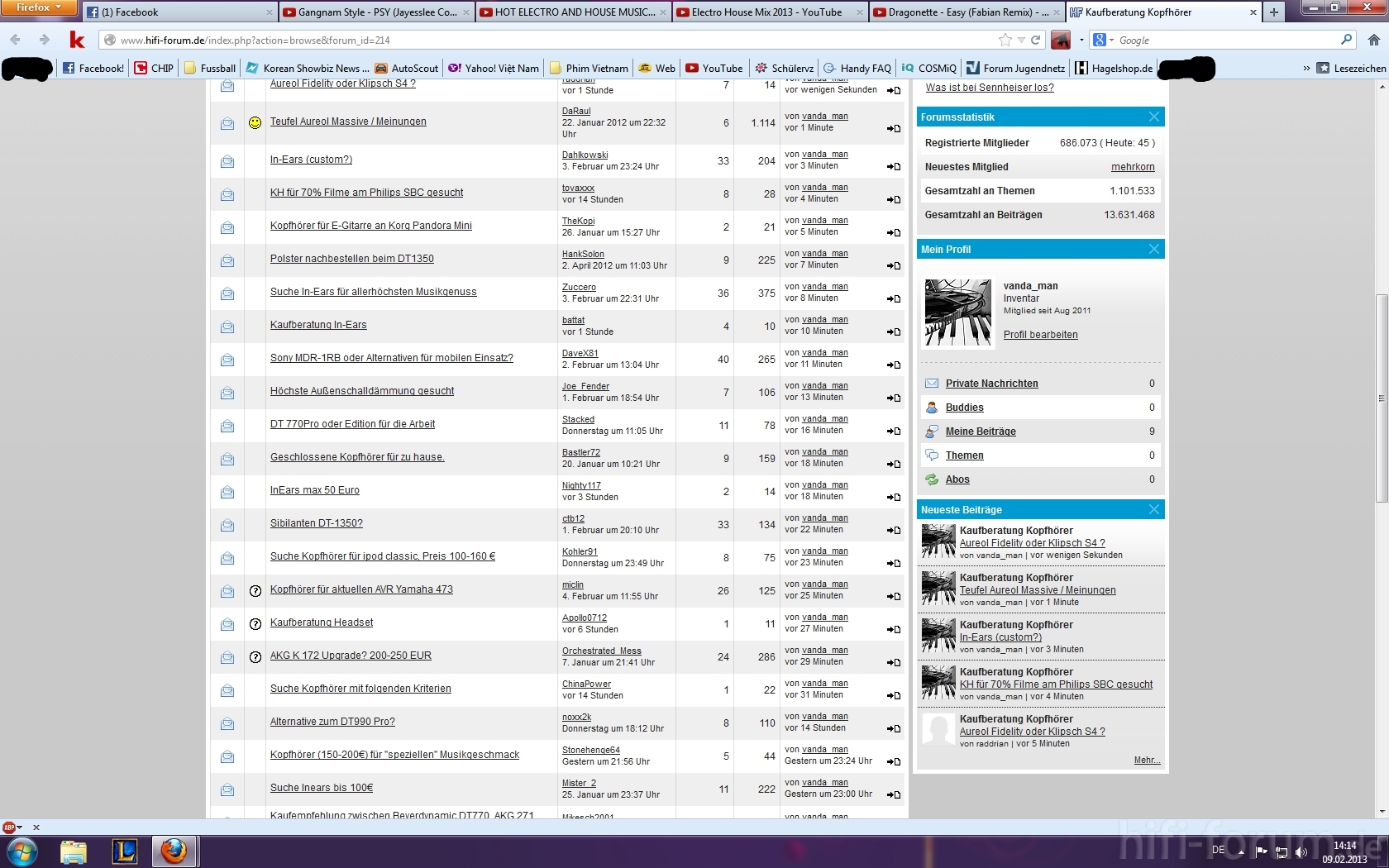Click the Profil bearbeiten link

click(1040, 335)
